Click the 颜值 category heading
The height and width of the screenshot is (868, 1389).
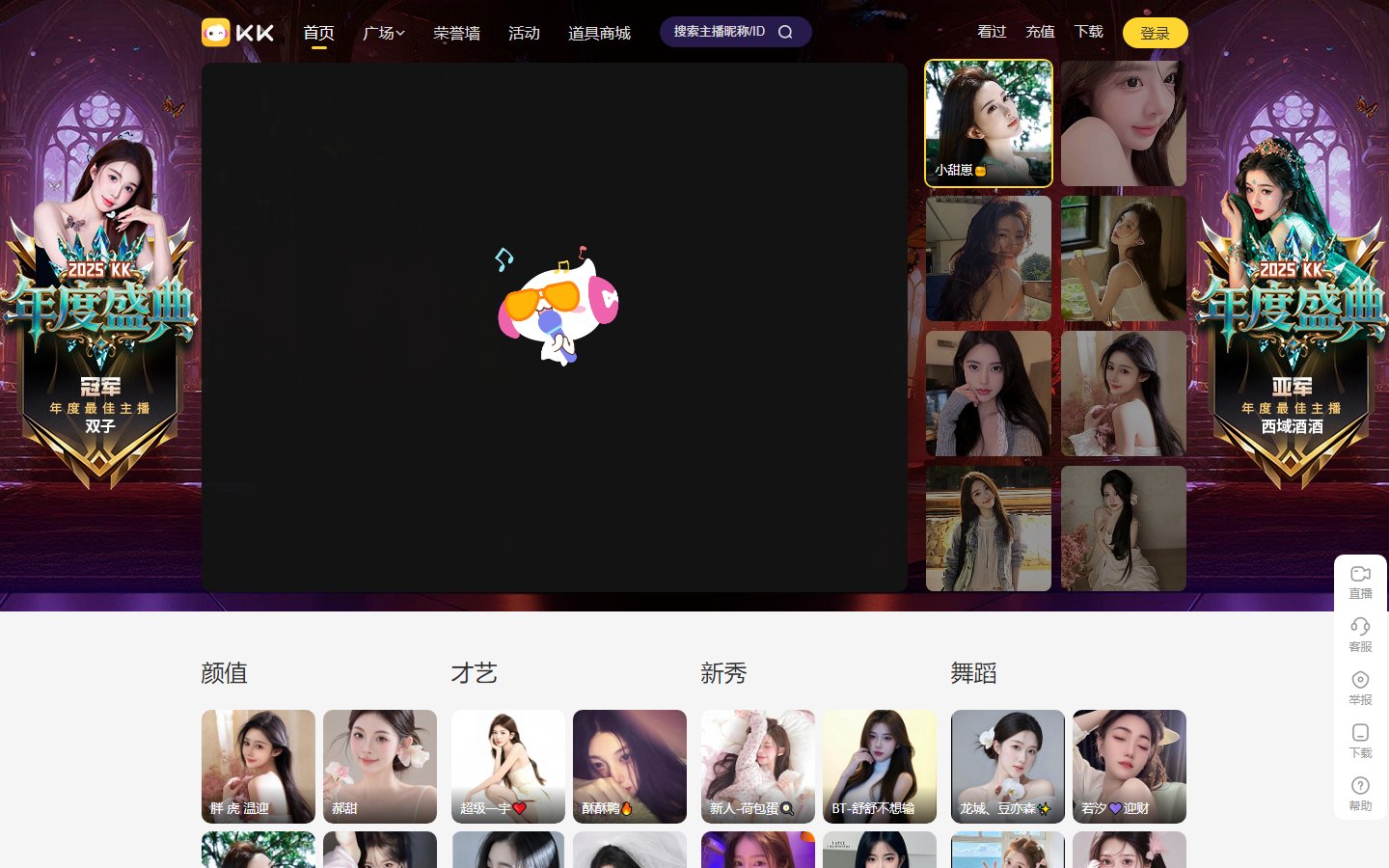225,673
